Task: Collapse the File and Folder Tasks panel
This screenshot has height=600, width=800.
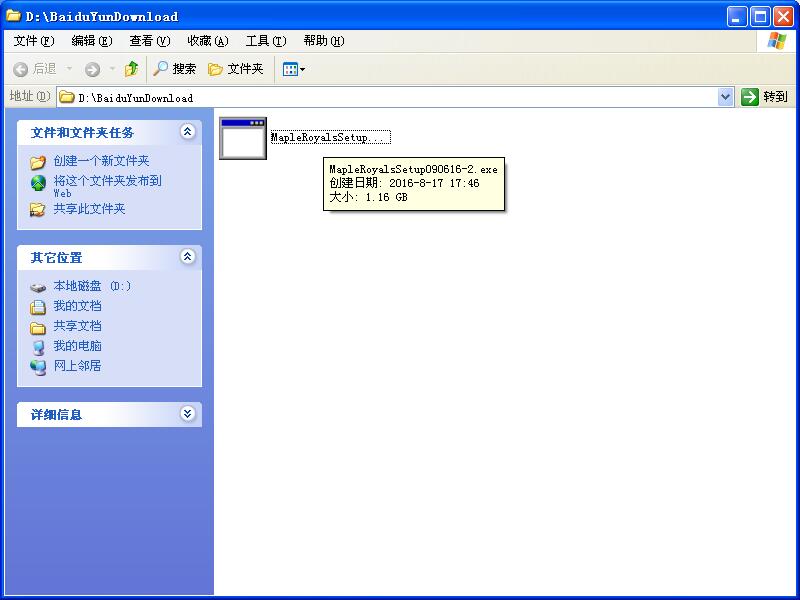Action: 187,132
